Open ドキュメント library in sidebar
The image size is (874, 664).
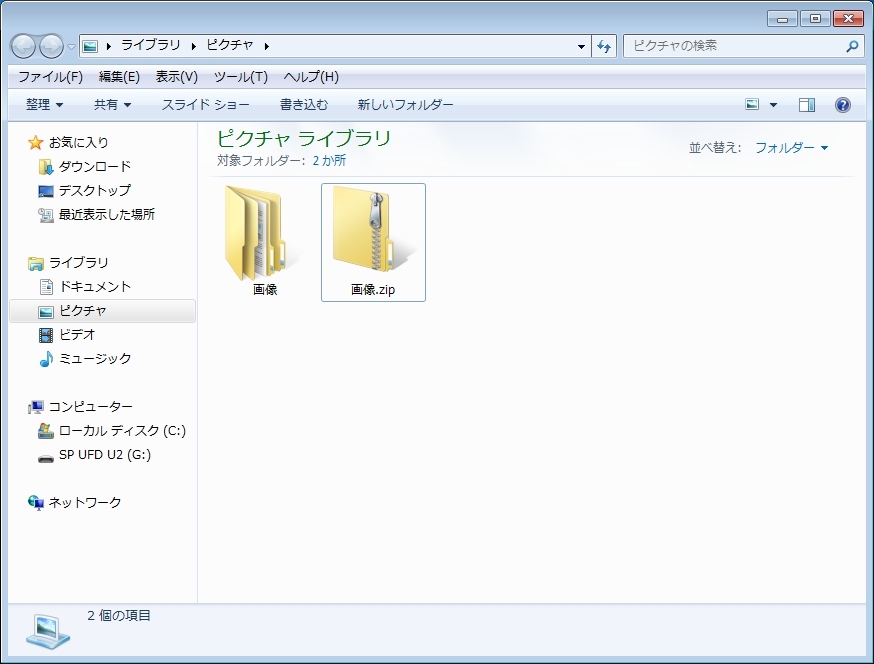tap(95, 286)
